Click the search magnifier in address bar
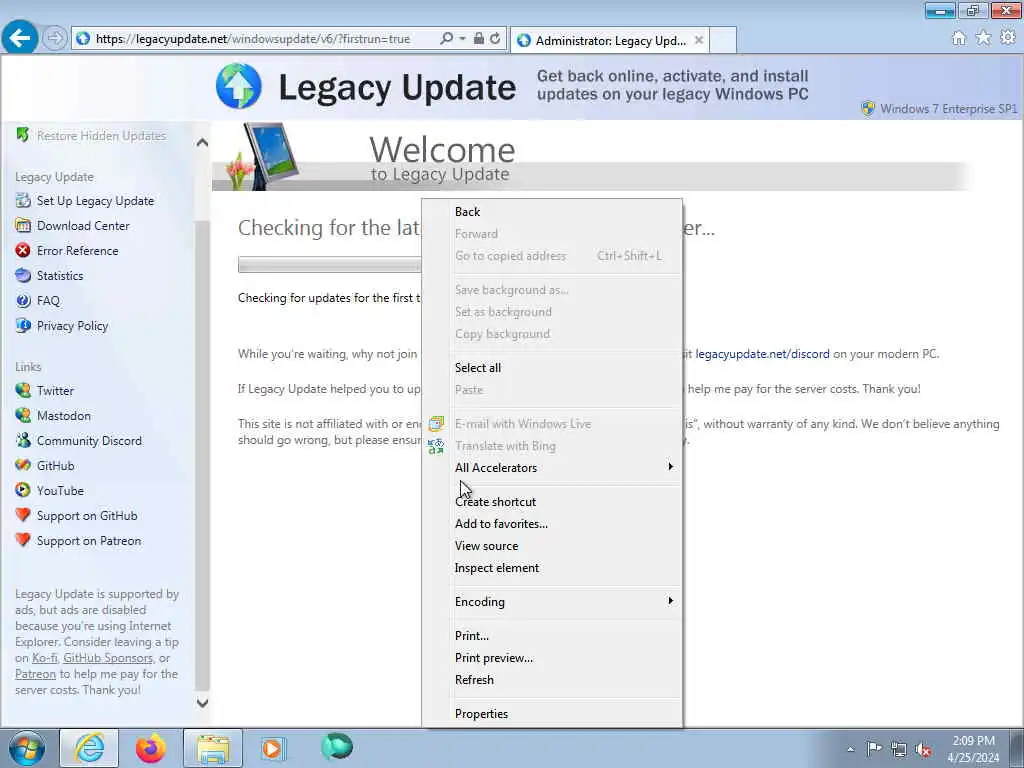 (x=447, y=39)
